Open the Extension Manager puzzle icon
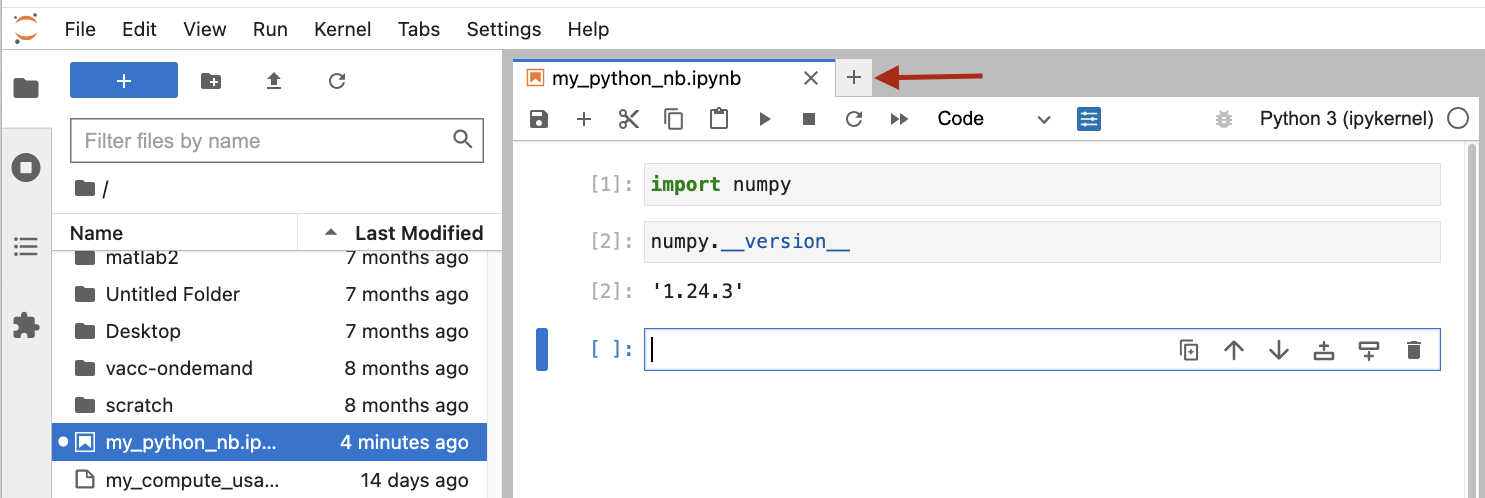Viewport: 1485px width, 498px height. pos(26,325)
